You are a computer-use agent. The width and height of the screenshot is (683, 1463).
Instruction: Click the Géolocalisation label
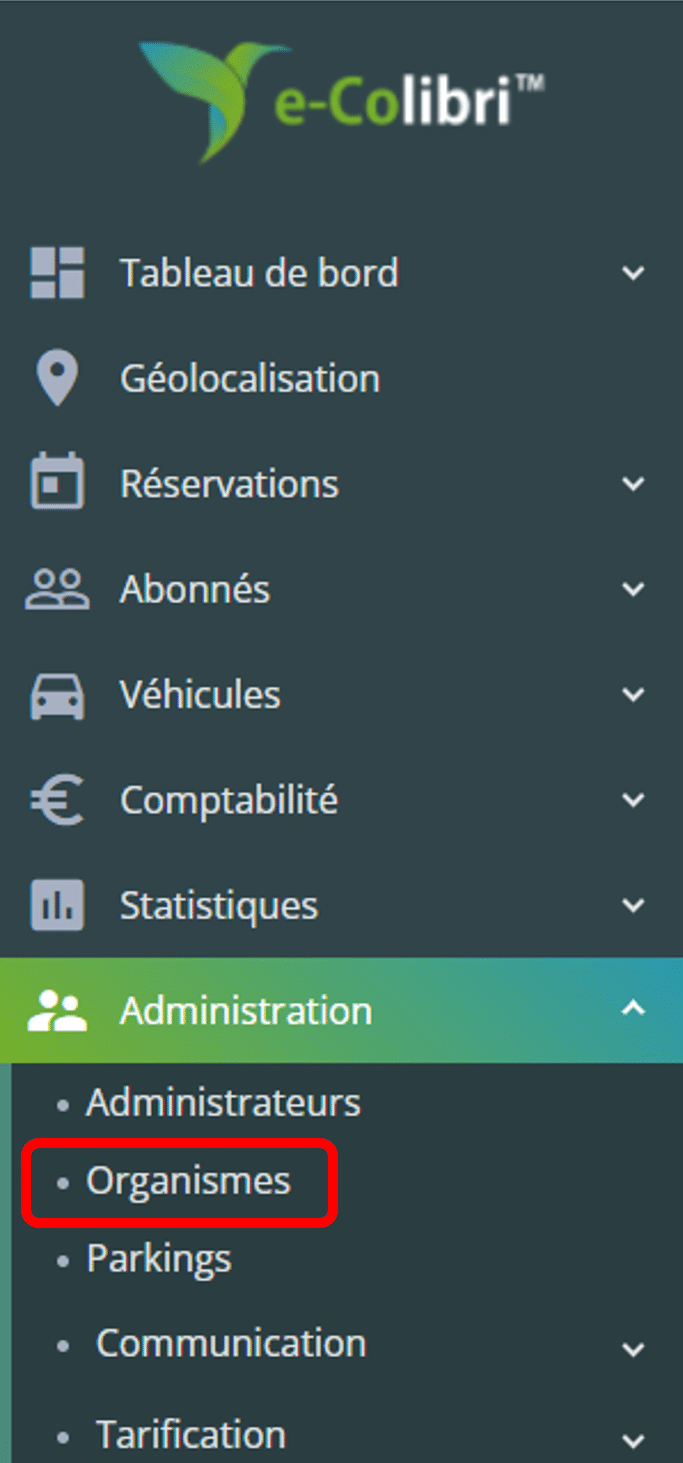tap(250, 379)
